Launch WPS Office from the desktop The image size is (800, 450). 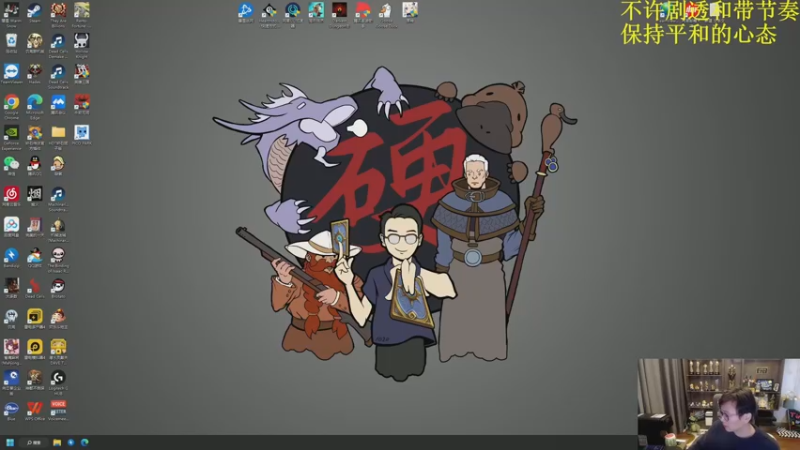coord(35,408)
